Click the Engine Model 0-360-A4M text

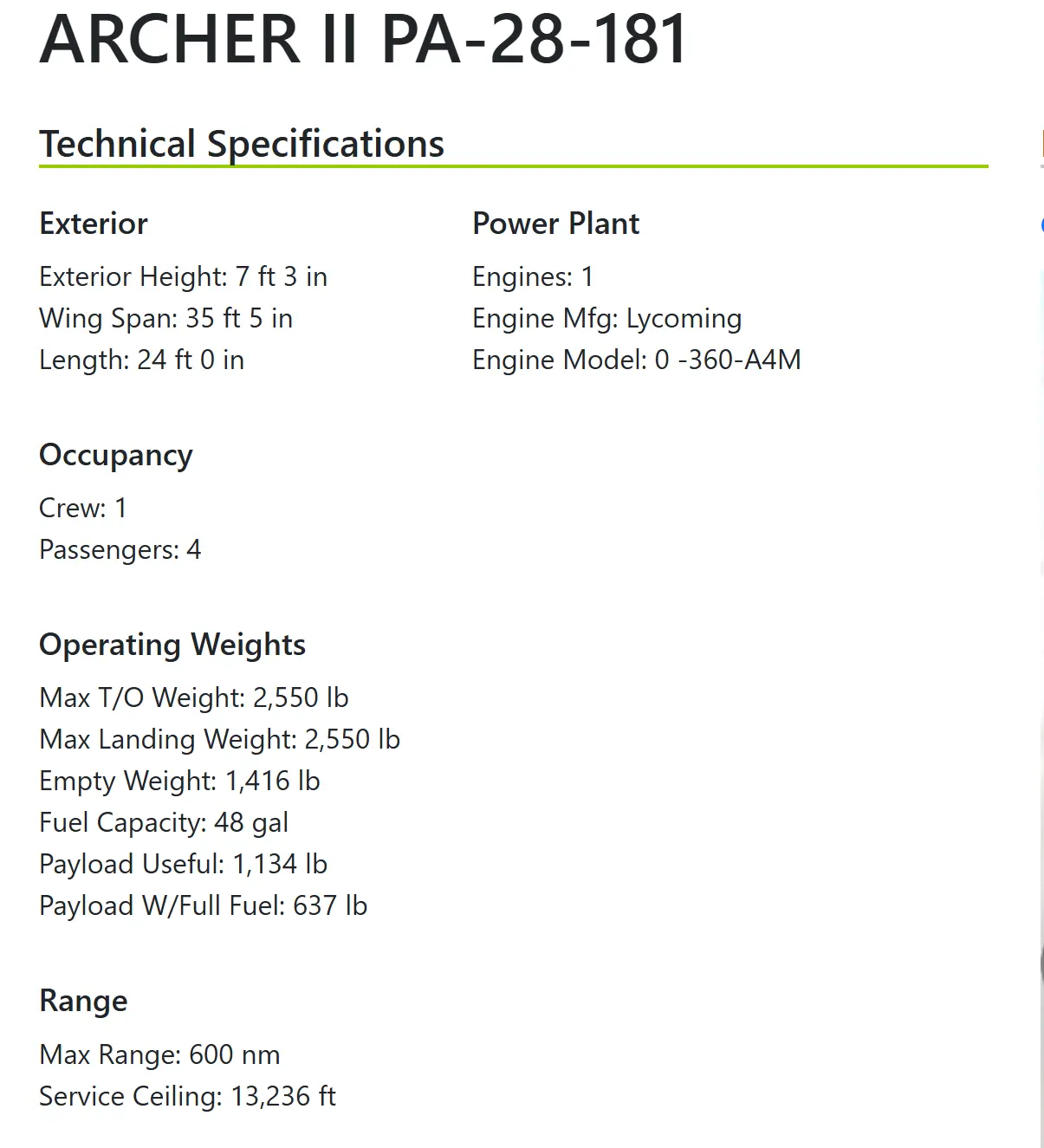[x=636, y=360]
